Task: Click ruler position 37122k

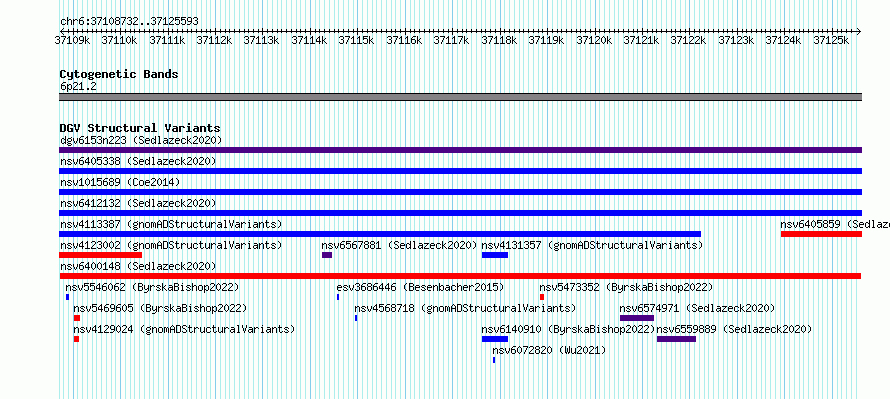Action: click(x=689, y=40)
